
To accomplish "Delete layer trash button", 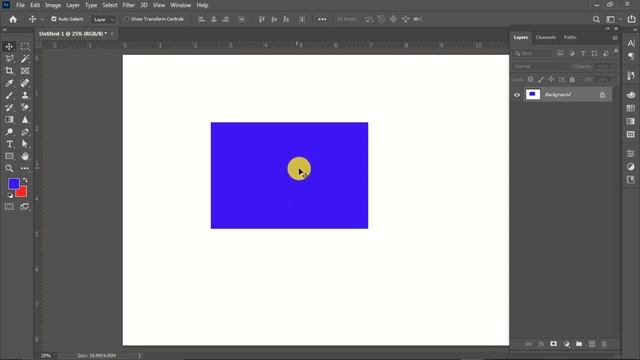I will (x=604, y=344).
